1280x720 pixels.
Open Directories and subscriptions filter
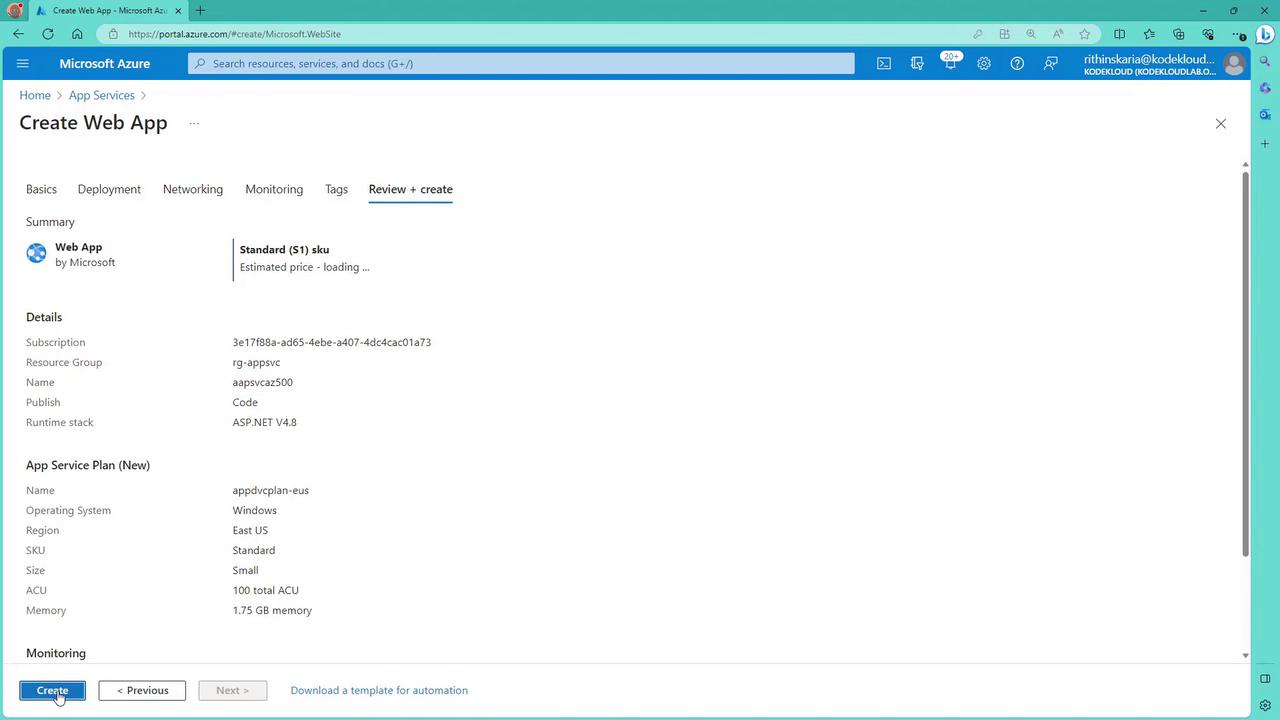(917, 63)
